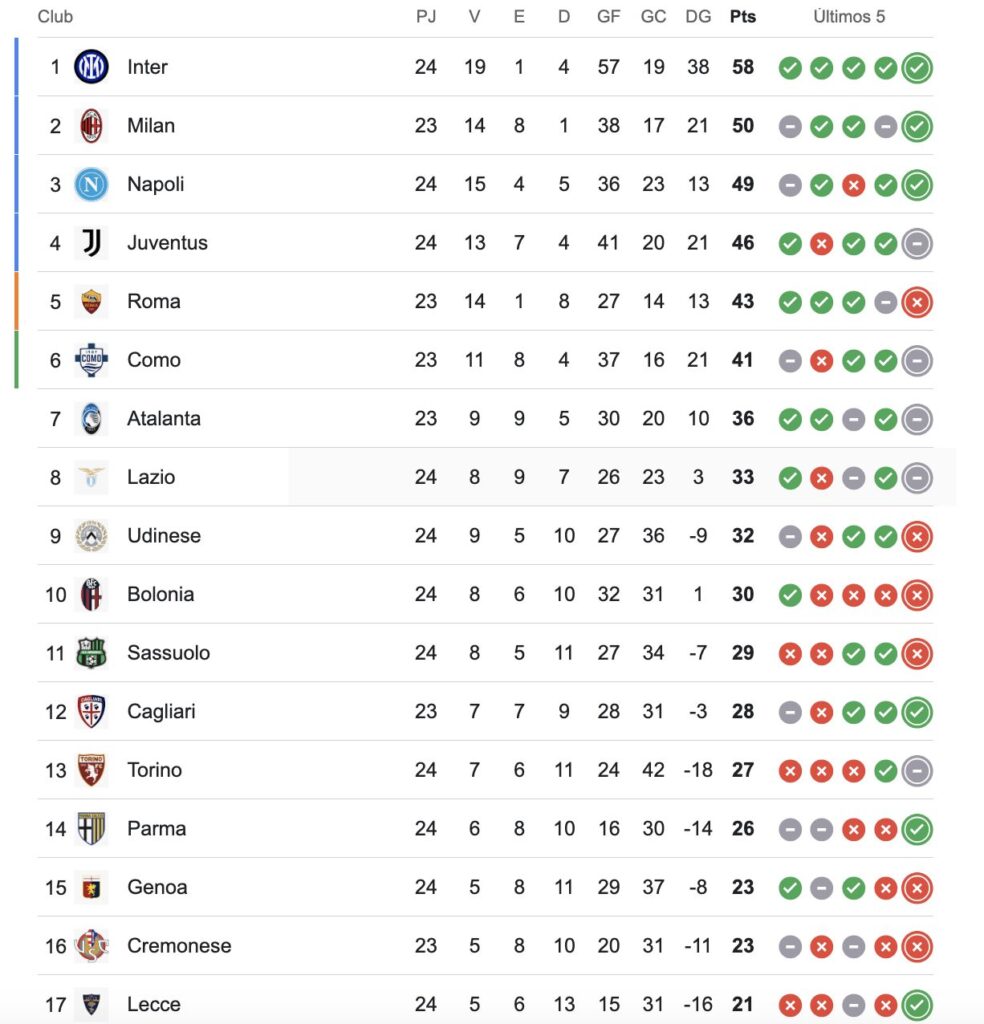
Task: Click the Milan club crest icon
Action: pos(91,126)
